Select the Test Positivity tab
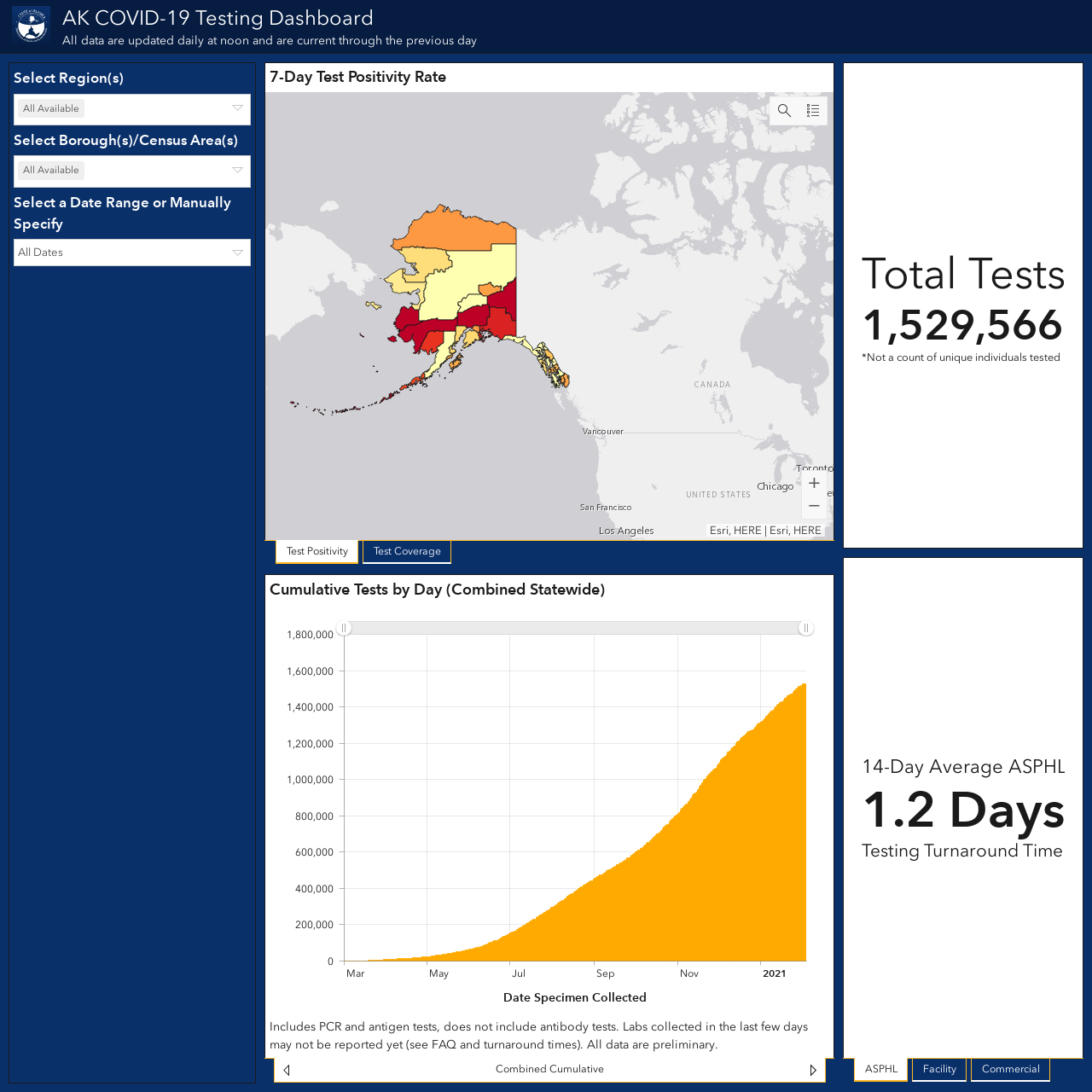Viewport: 1092px width, 1092px height. coord(317,551)
